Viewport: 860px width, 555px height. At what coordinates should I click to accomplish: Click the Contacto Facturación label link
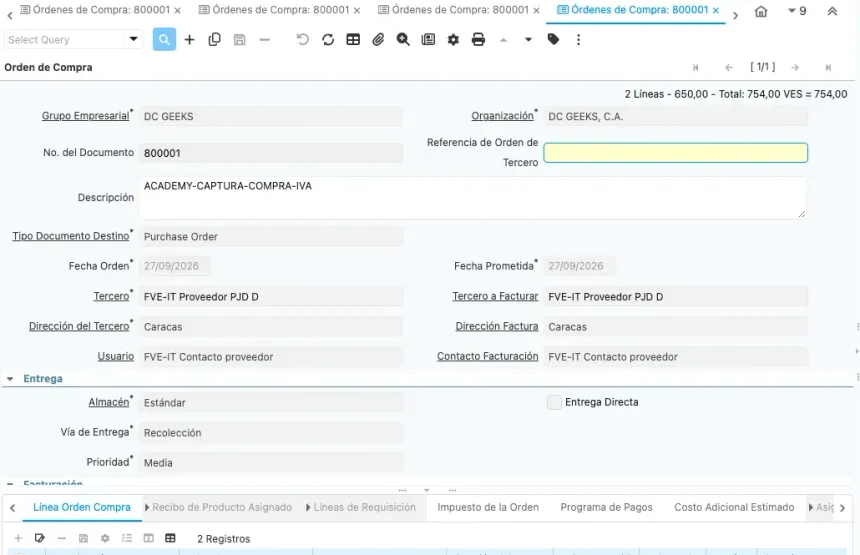pos(488,356)
